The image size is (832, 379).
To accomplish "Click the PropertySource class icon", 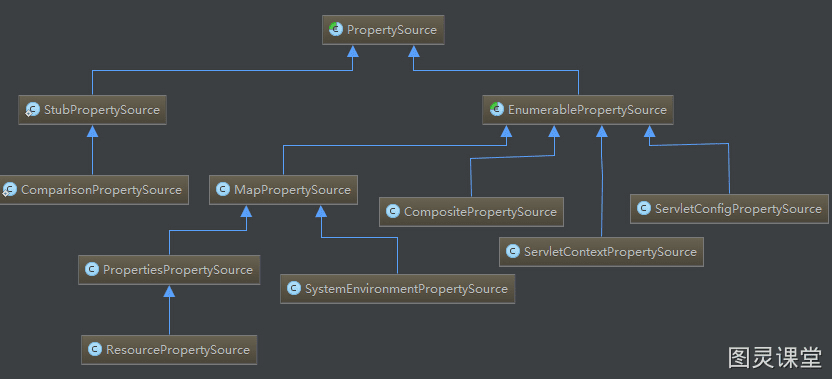I will tap(335, 29).
